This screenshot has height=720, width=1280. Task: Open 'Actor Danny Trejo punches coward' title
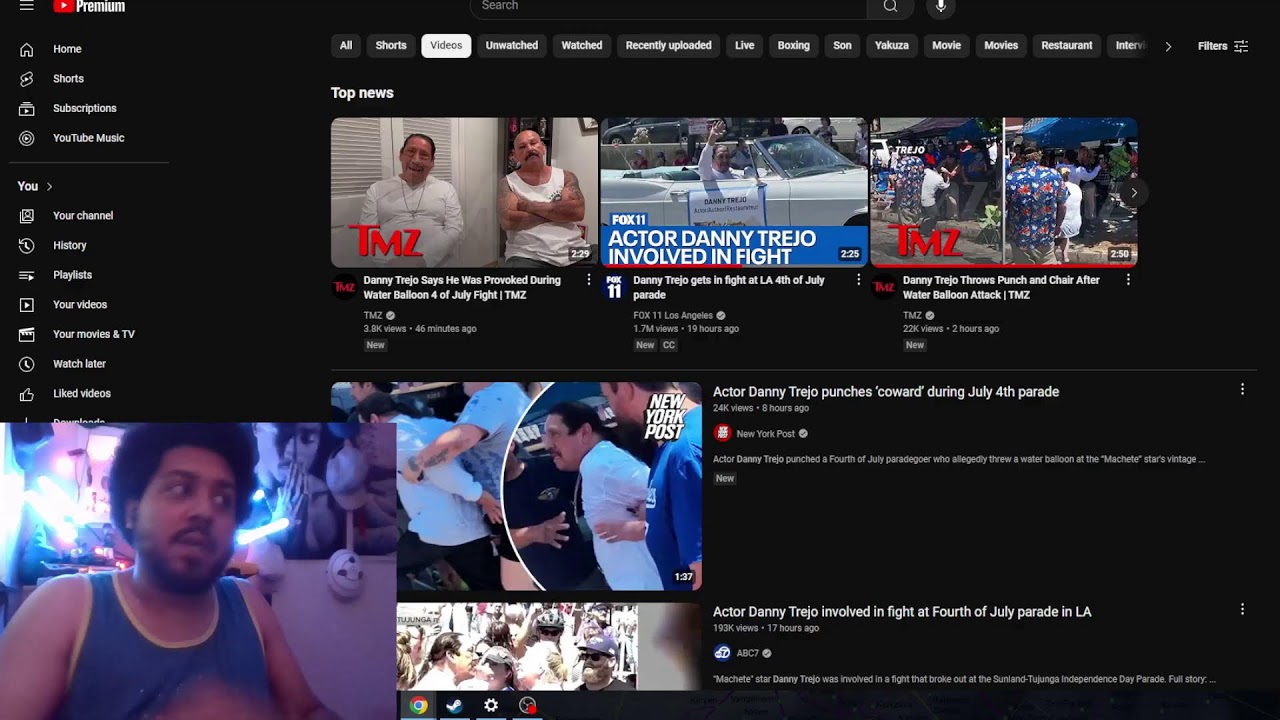coord(886,392)
